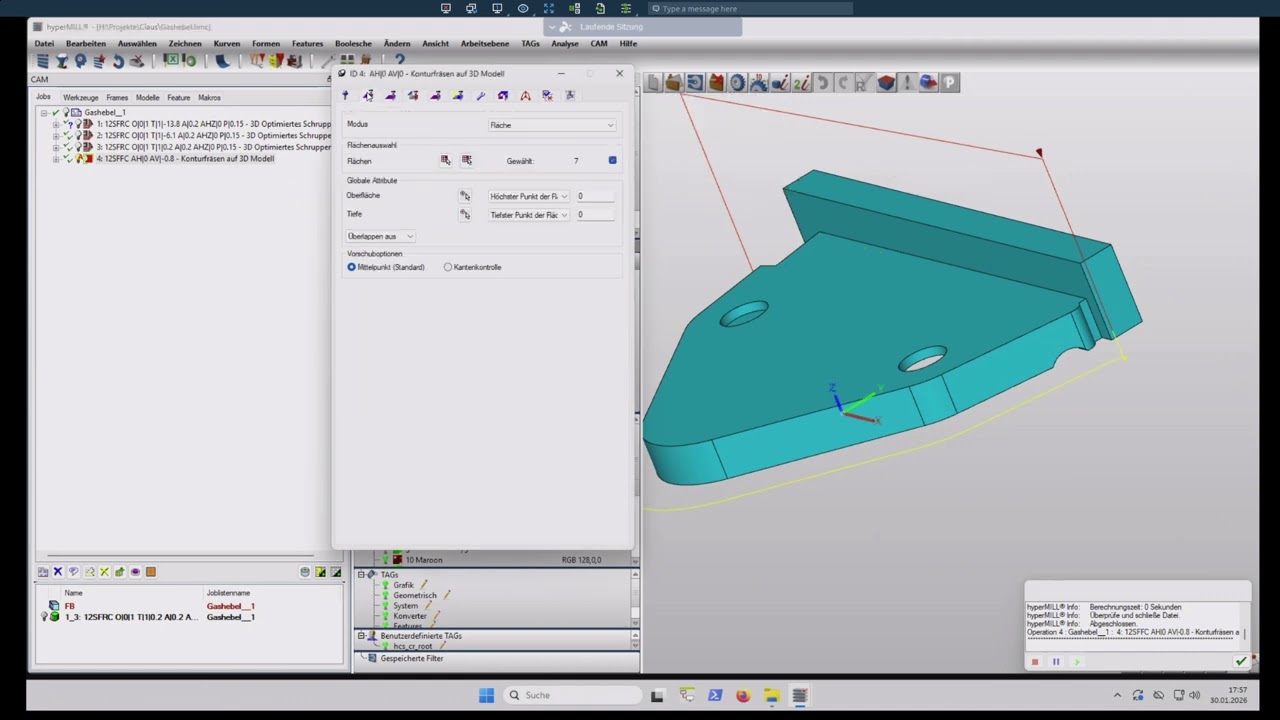This screenshot has height=720, width=1280.
Task: Click the Oberfläche offset value field
Action: click(x=596, y=196)
